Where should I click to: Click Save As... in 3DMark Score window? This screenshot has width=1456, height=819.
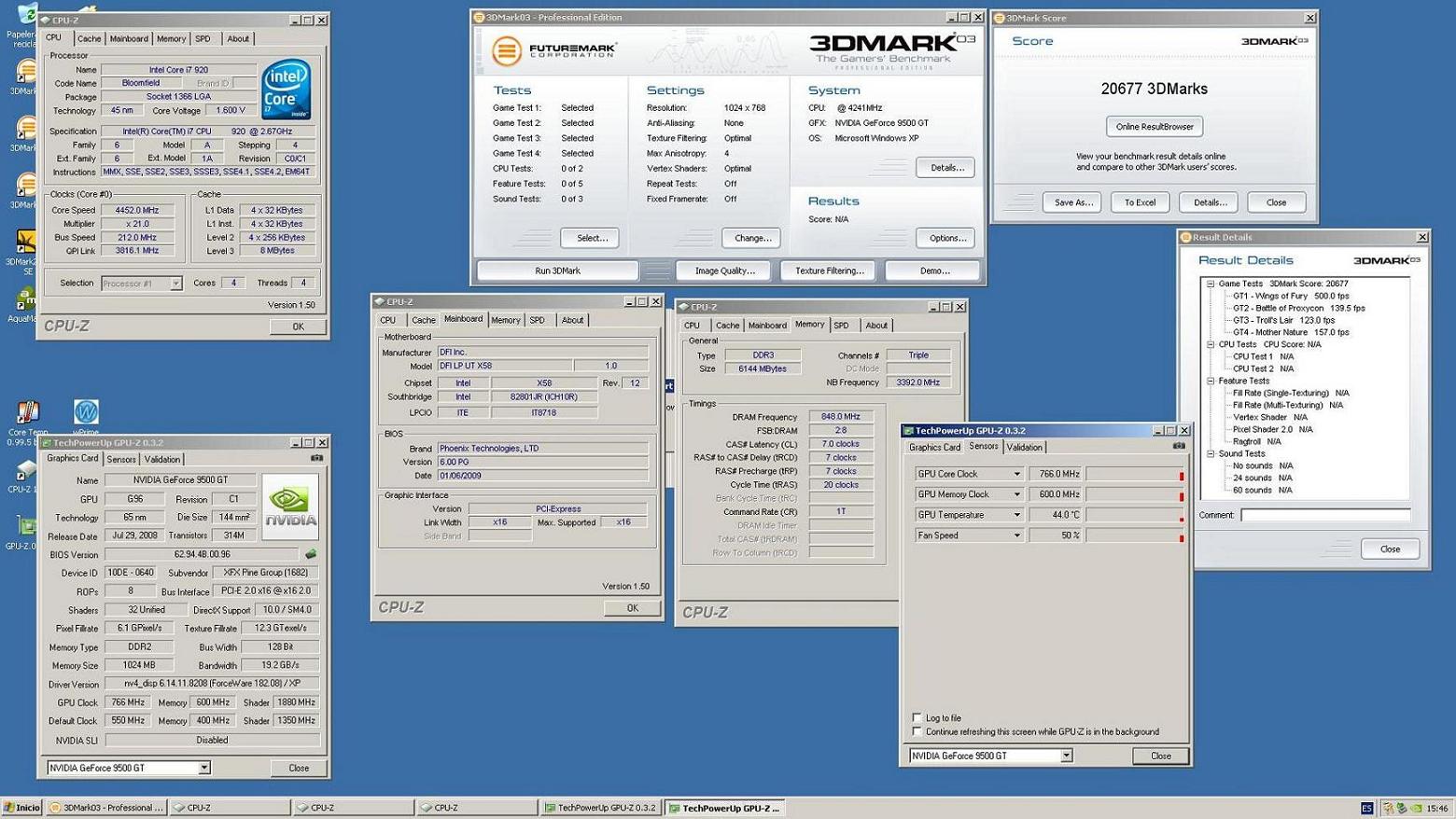click(1072, 202)
